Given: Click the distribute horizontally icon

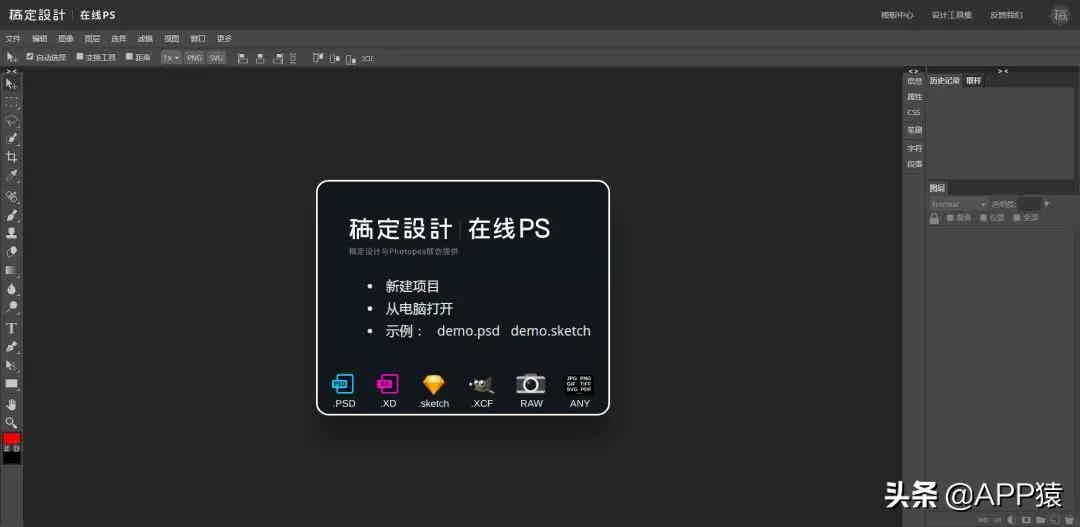Looking at the screenshot, I should coord(368,59).
